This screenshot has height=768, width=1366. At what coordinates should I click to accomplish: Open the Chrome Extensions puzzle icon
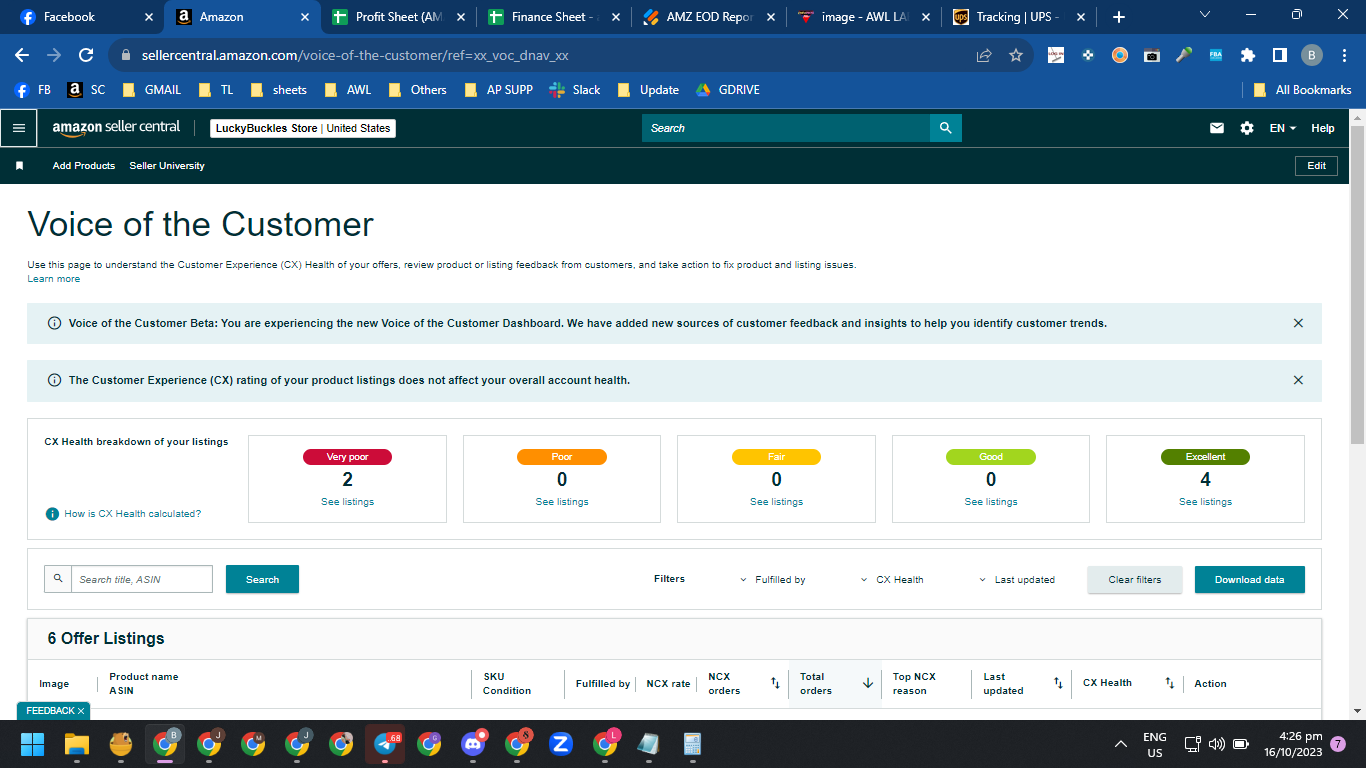(x=1248, y=55)
